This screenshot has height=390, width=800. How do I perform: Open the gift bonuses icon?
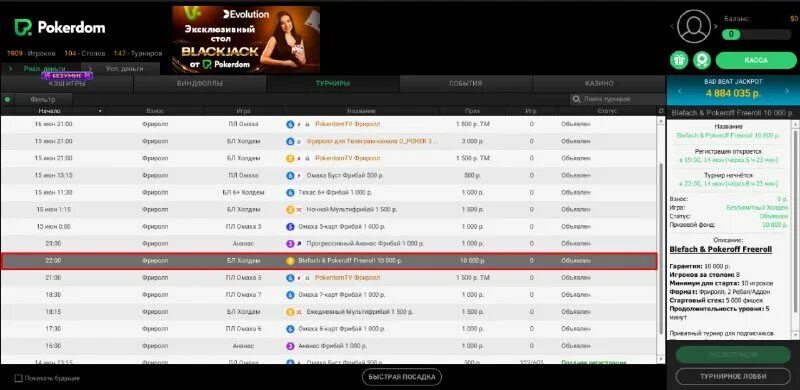coord(679,60)
